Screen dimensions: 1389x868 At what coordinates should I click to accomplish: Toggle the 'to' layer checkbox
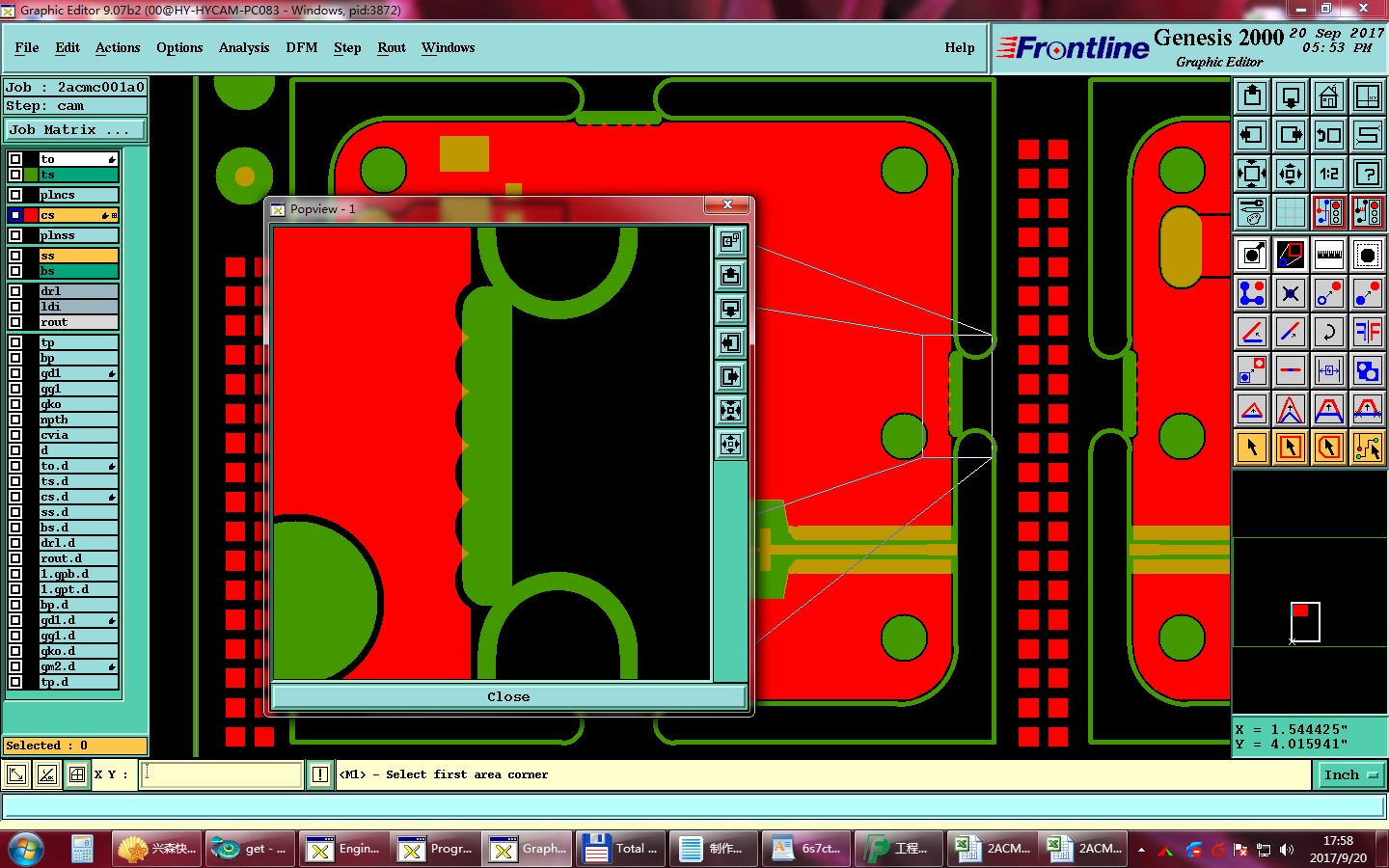[15, 159]
